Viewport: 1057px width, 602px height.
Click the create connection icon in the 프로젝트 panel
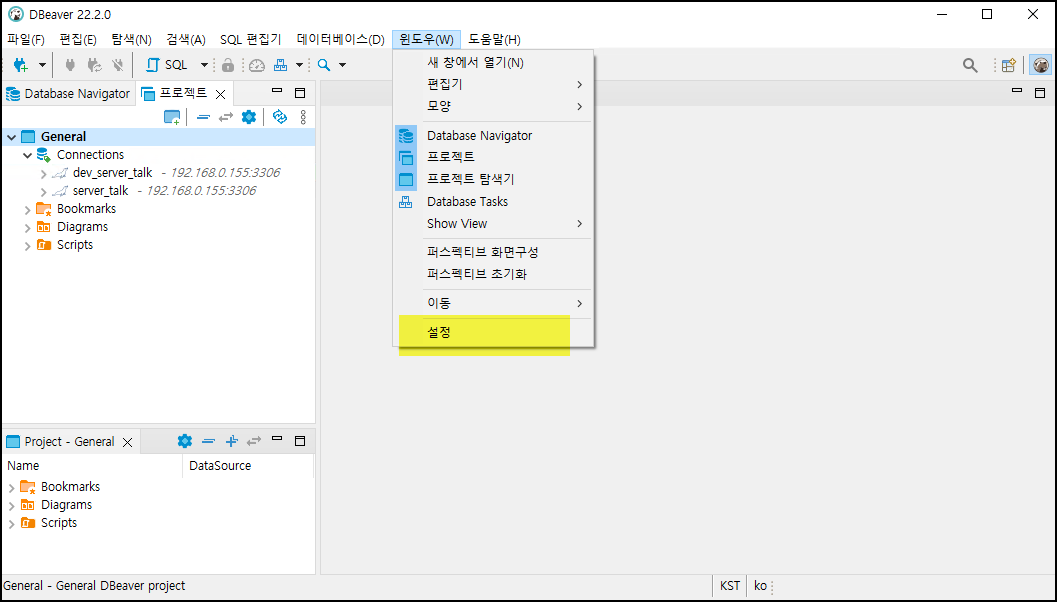pyautogui.click(x=172, y=117)
